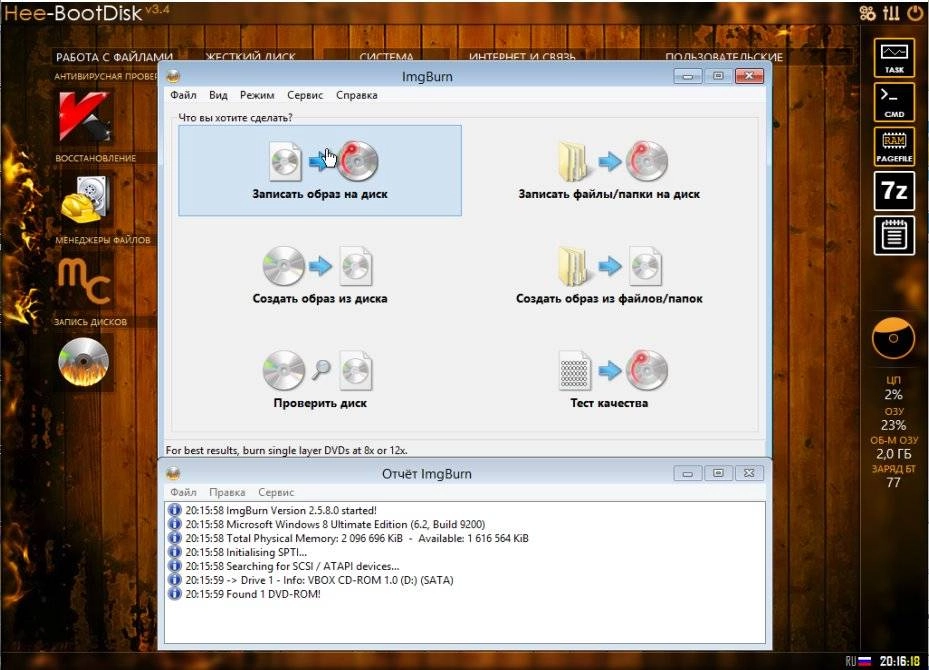
Task: Open Сервис menu in log window
Action: point(276,492)
